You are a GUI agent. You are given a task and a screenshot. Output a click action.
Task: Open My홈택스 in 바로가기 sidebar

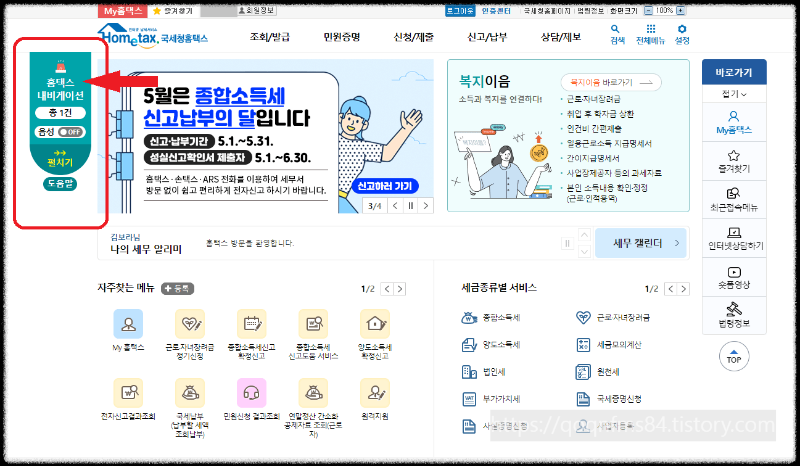(x=734, y=122)
